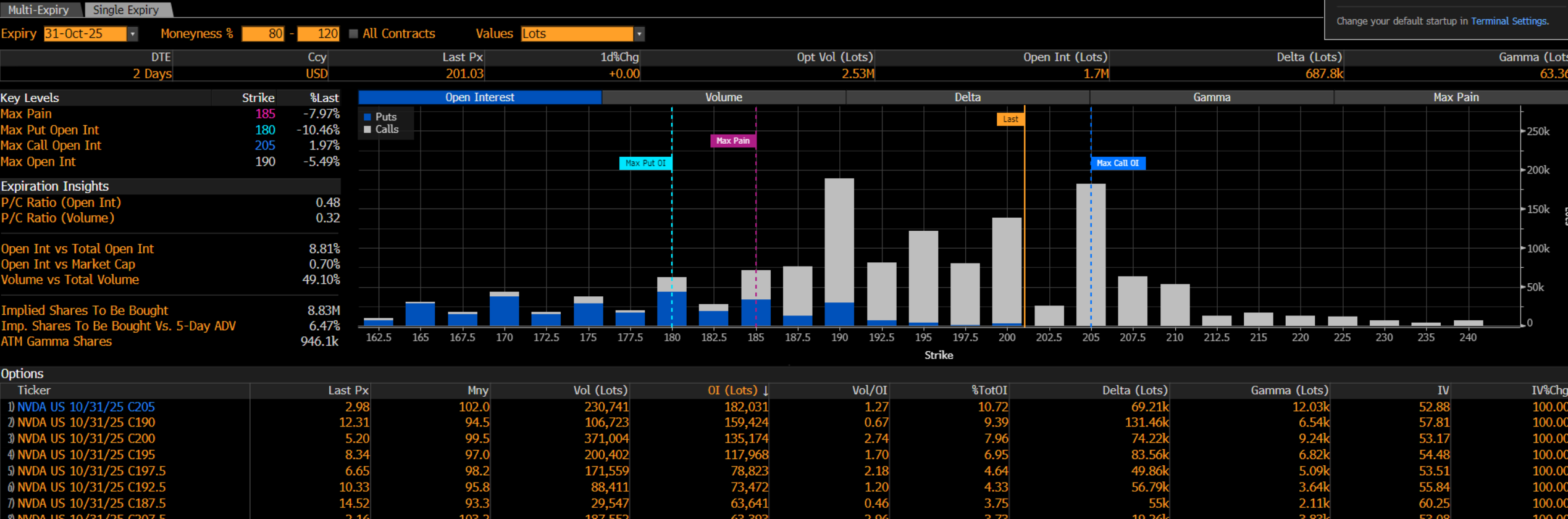This screenshot has height=519, width=1568.
Task: Click the magenta Max Pain marker label
Action: (x=732, y=141)
